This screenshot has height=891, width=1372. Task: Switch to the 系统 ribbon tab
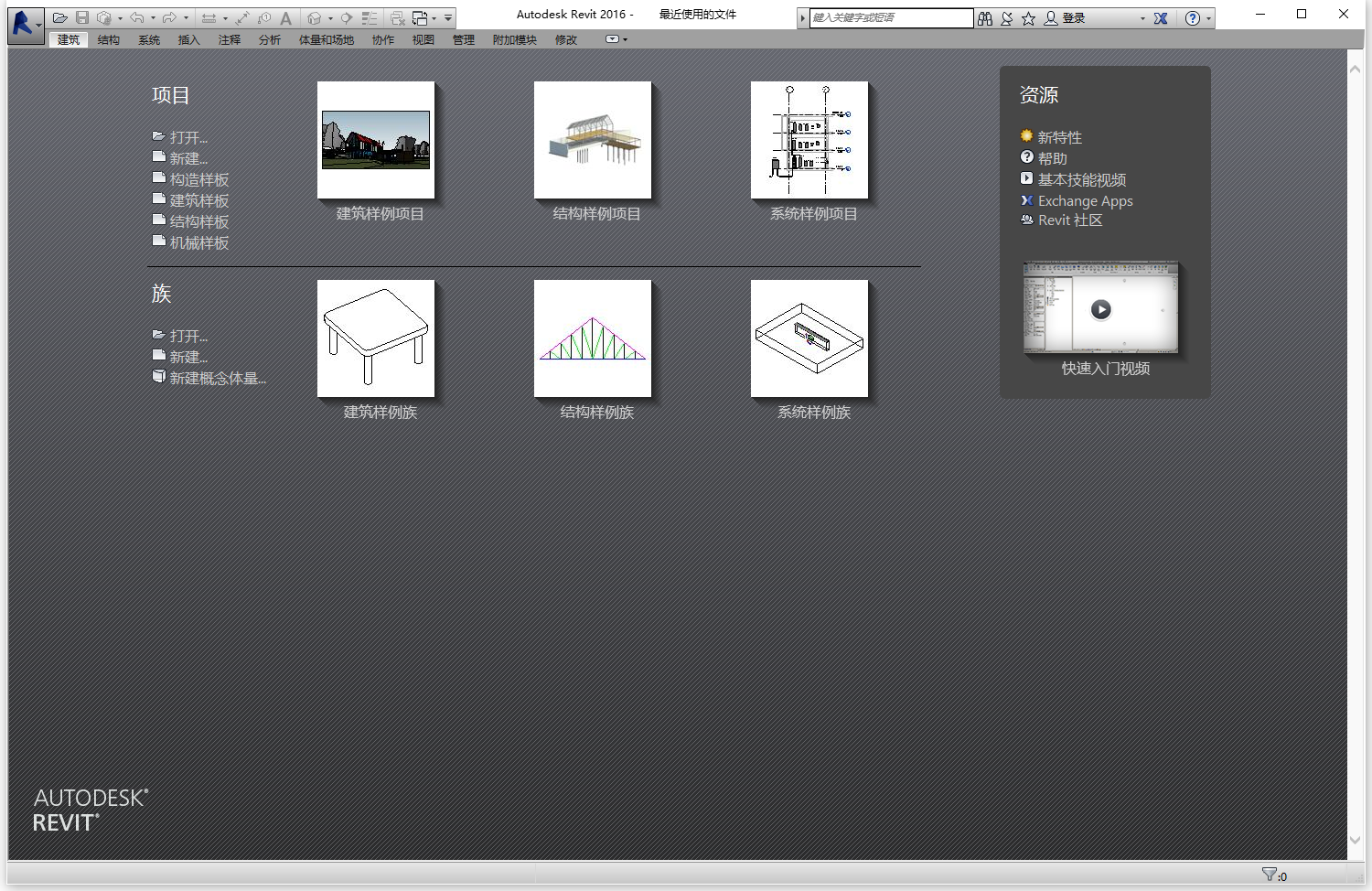pos(149,39)
